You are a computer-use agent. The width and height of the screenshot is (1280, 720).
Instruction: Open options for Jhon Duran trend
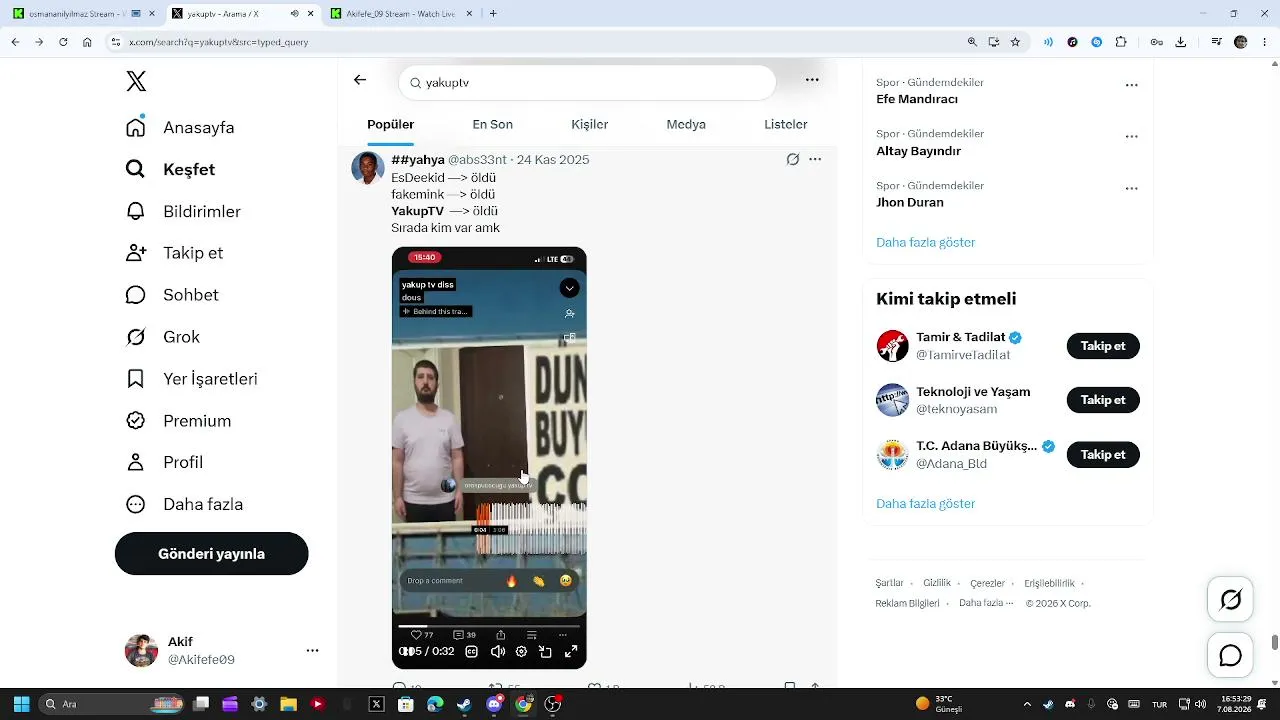pos(1132,189)
